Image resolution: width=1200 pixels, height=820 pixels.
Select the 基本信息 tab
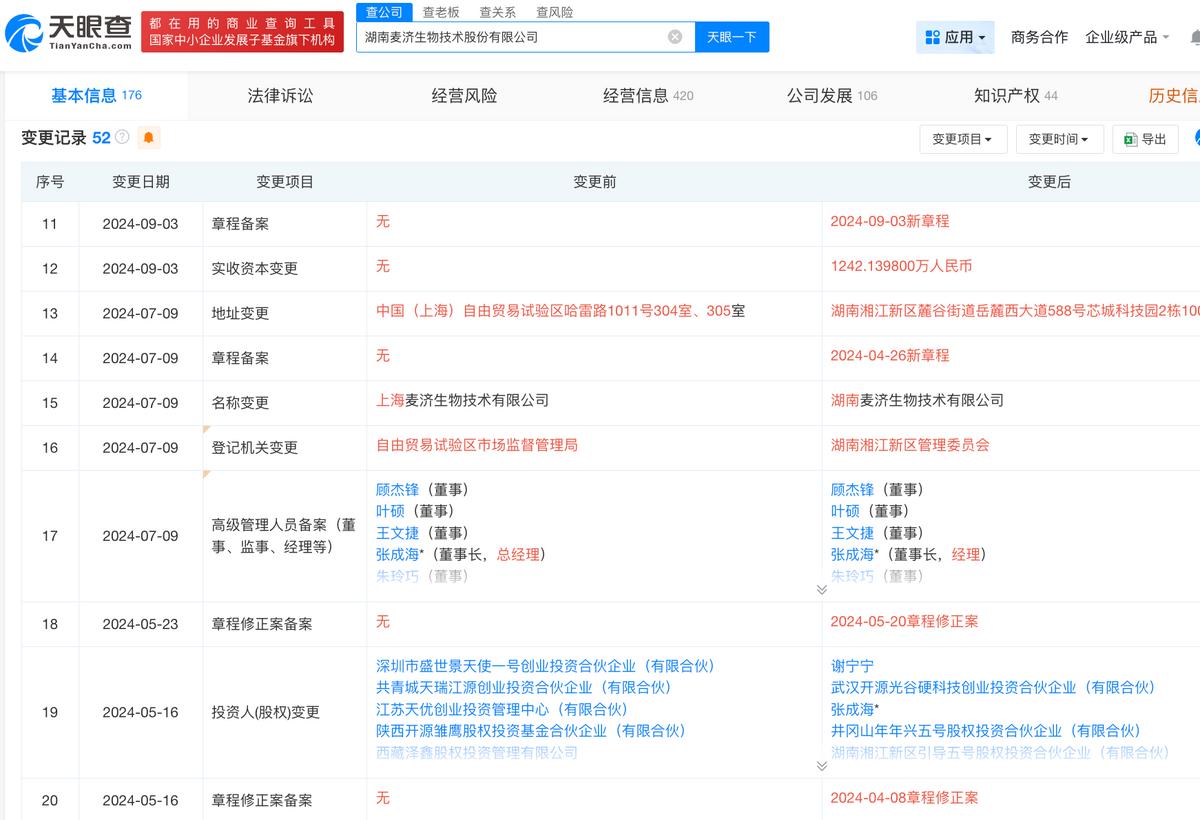(x=96, y=95)
